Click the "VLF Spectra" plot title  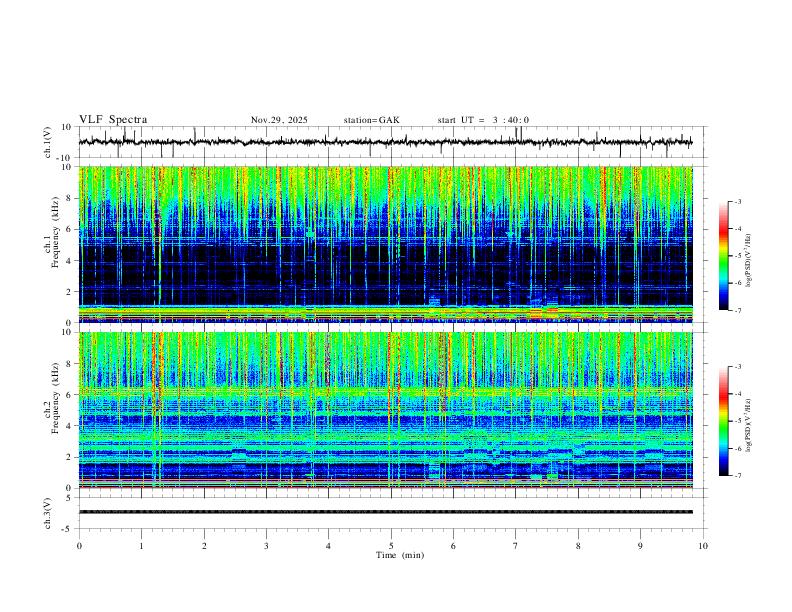[x=113, y=120]
